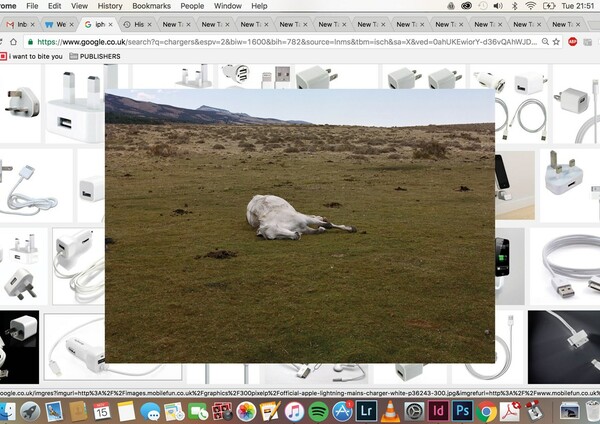Close the Google 'iph' tab
The width and height of the screenshot is (600, 424).
(x=111, y=24)
